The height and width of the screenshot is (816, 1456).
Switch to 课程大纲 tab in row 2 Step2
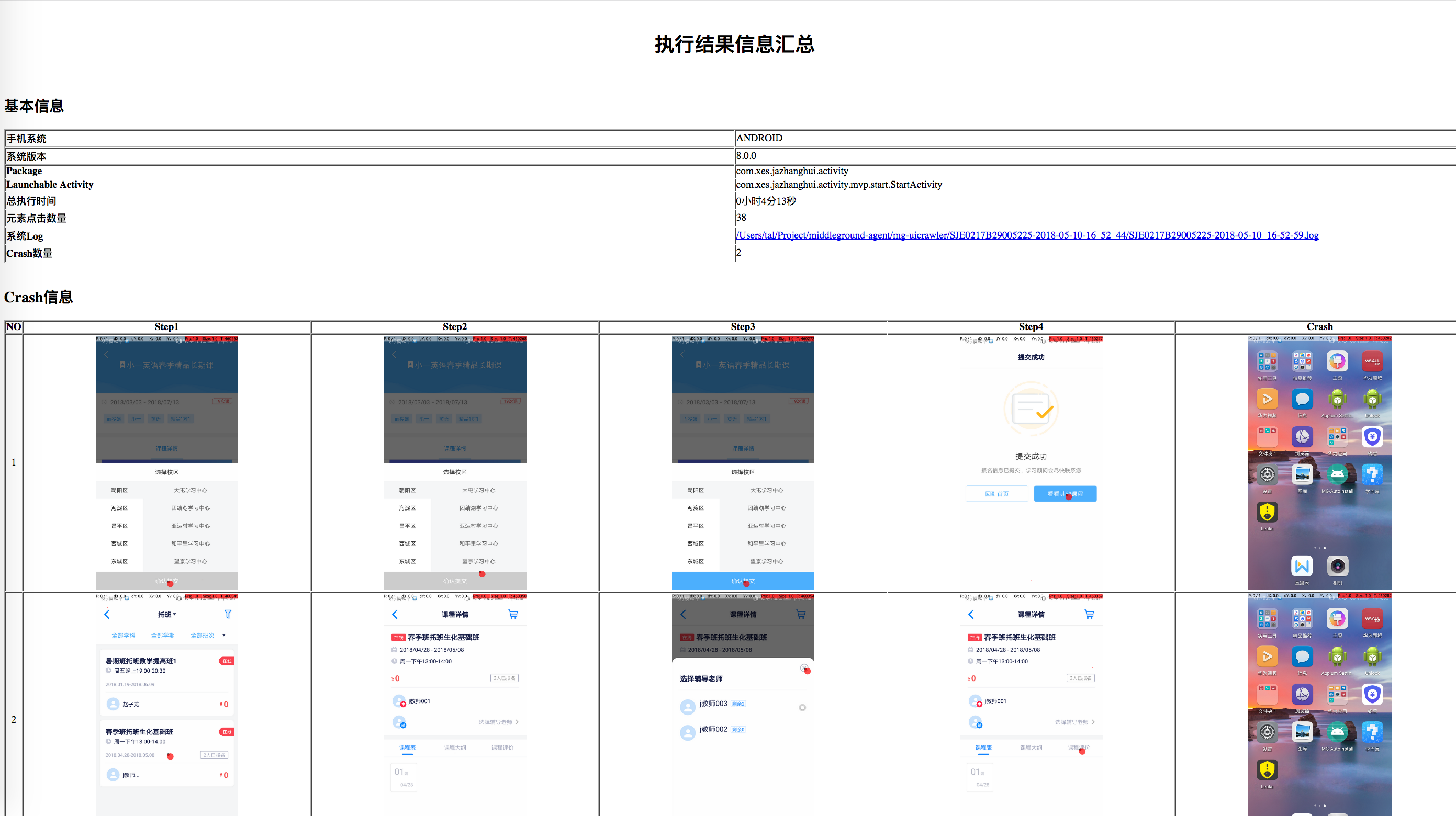pyautogui.click(x=454, y=747)
